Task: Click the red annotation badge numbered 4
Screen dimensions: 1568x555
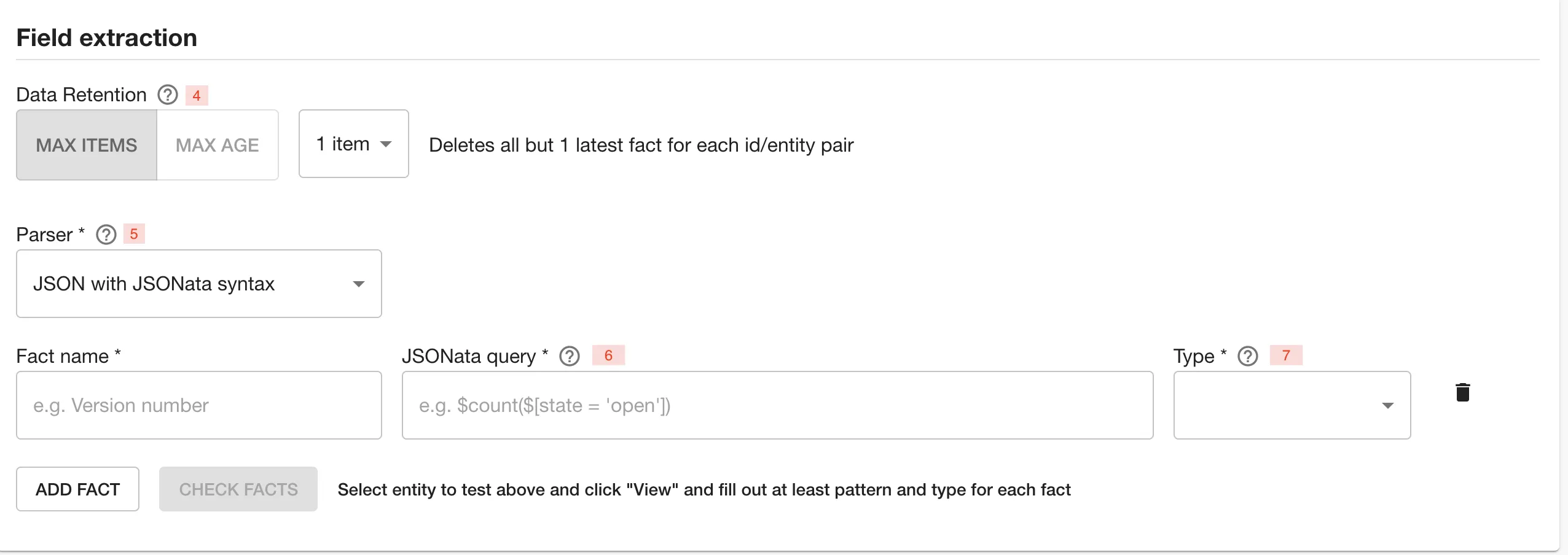Action: pos(197,95)
